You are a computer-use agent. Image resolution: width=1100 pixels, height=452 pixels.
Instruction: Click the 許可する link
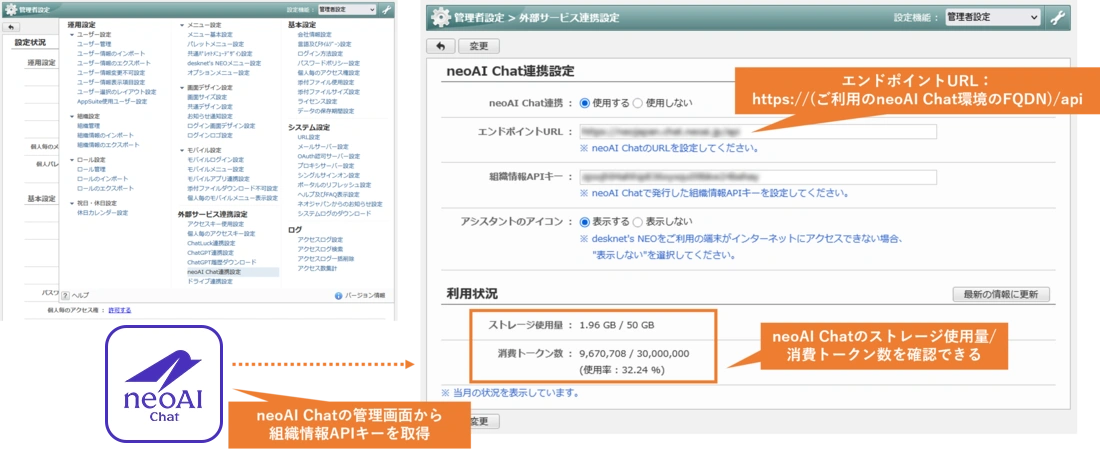point(119,310)
